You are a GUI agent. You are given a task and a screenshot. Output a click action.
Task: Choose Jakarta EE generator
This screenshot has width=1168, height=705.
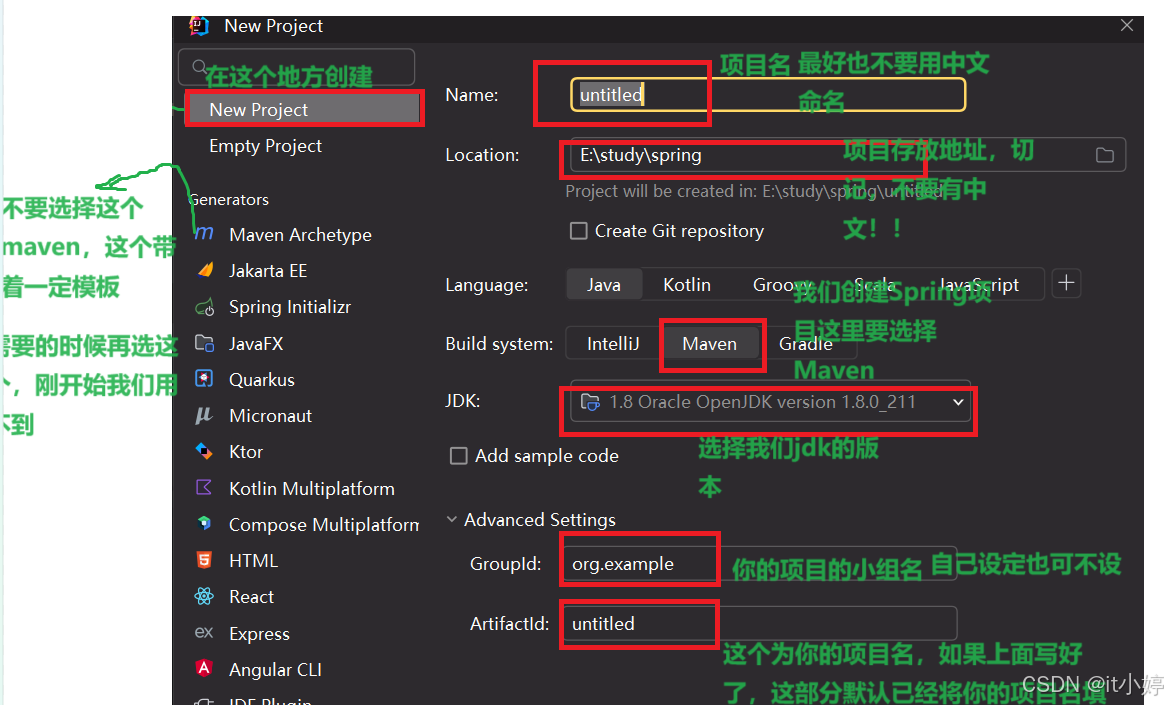[268, 271]
